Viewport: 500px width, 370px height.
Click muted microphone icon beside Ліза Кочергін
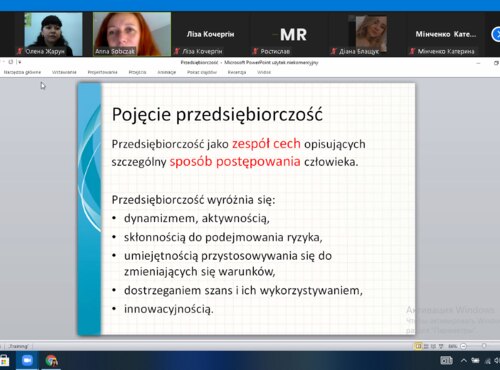point(177,51)
